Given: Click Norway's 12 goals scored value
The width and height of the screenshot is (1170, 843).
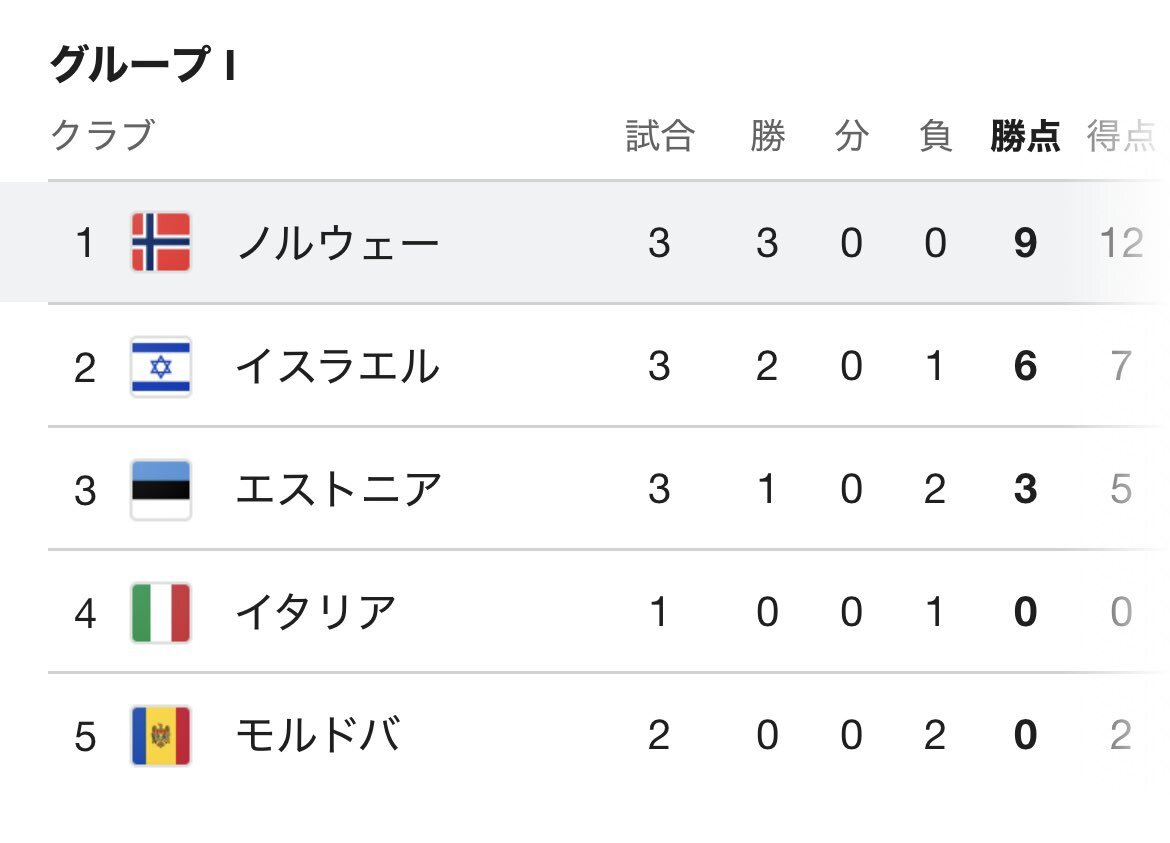Looking at the screenshot, I should [x=1121, y=243].
